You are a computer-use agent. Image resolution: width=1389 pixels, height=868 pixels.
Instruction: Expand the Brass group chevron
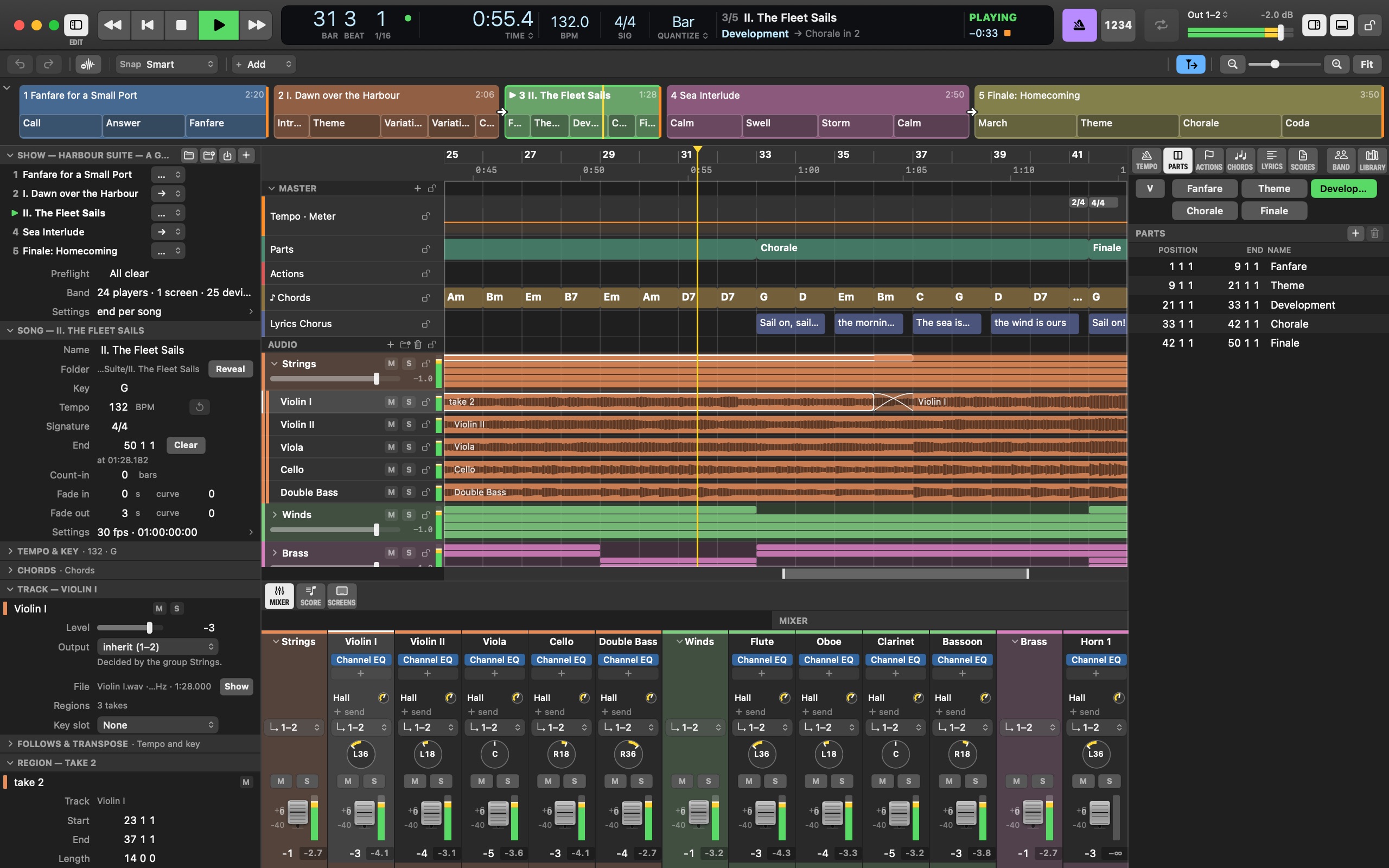click(275, 553)
